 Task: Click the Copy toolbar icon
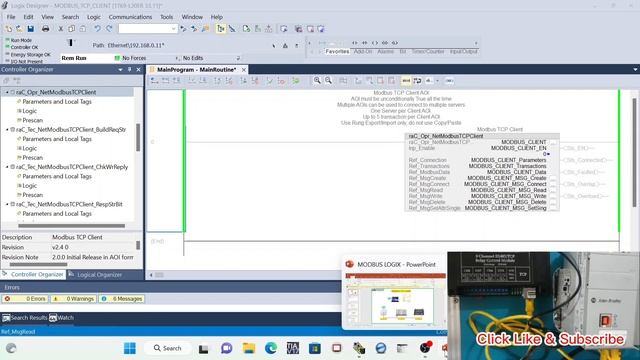[71, 29]
